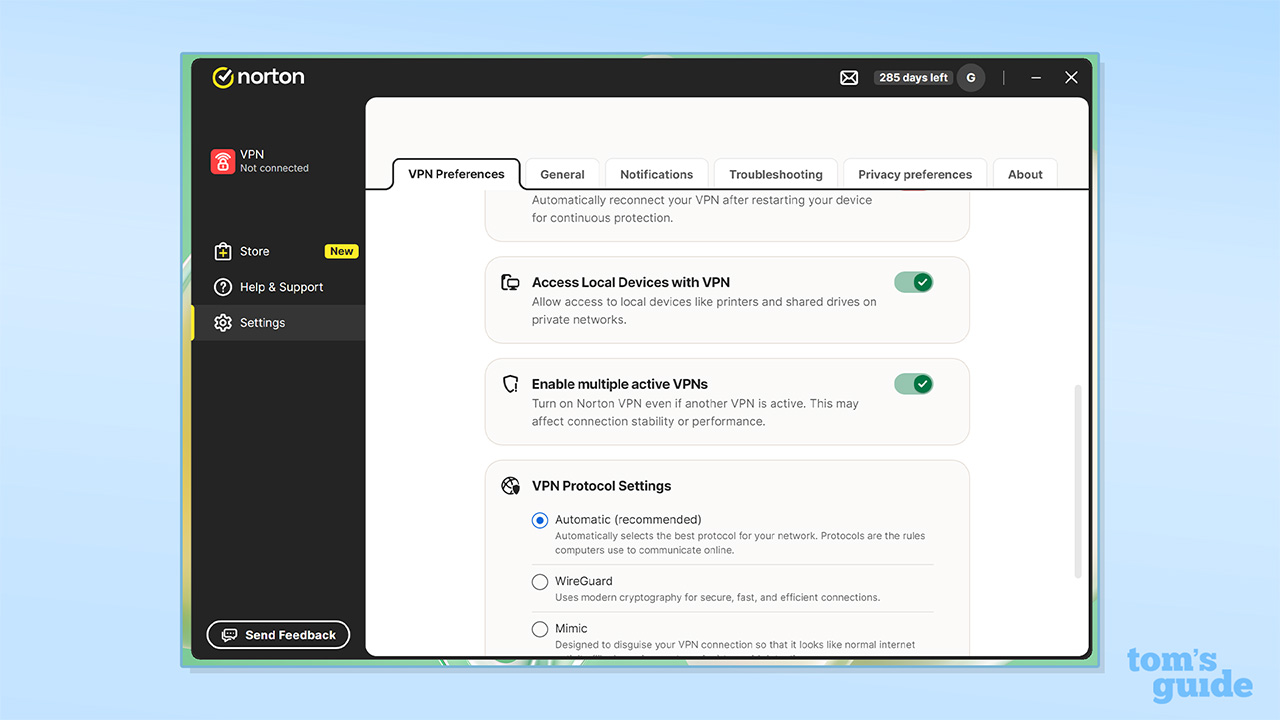Click the printer icon beside Access Local Devices

coord(510,282)
